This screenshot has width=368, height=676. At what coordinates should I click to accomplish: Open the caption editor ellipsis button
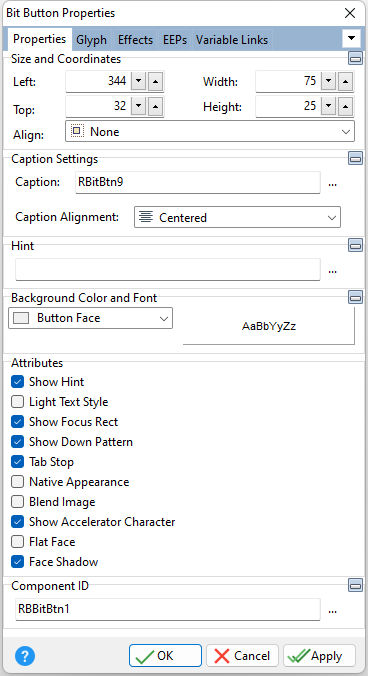coord(332,184)
